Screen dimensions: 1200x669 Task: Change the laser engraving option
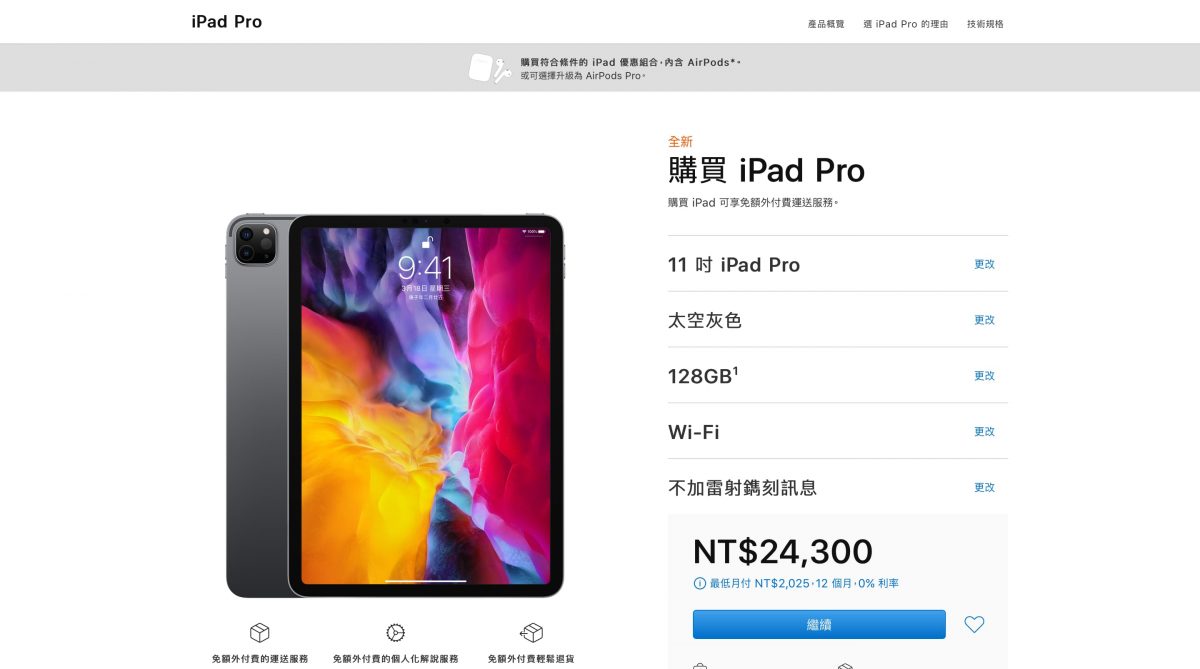pyautogui.click(x=985, y=488)
